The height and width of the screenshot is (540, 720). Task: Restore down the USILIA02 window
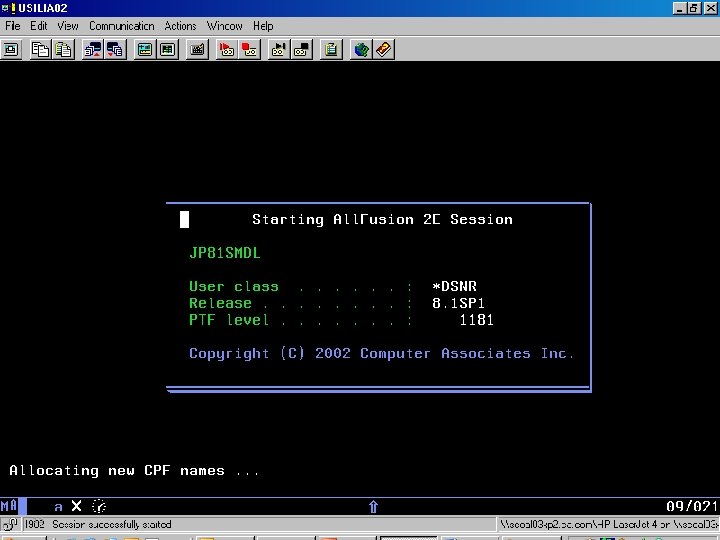click(x=694, y=8)
